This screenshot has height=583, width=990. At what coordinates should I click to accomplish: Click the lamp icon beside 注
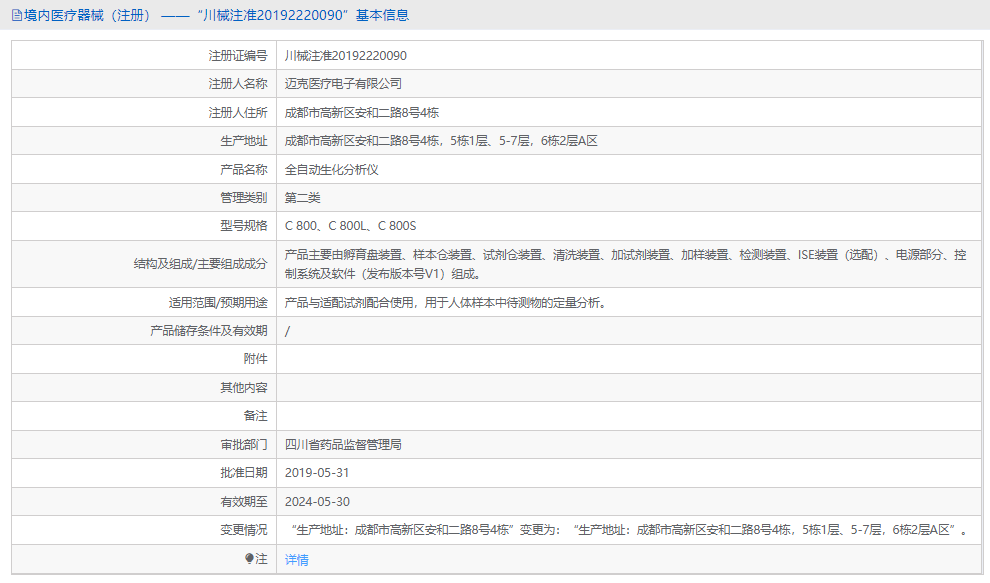(x=251, y=559)
